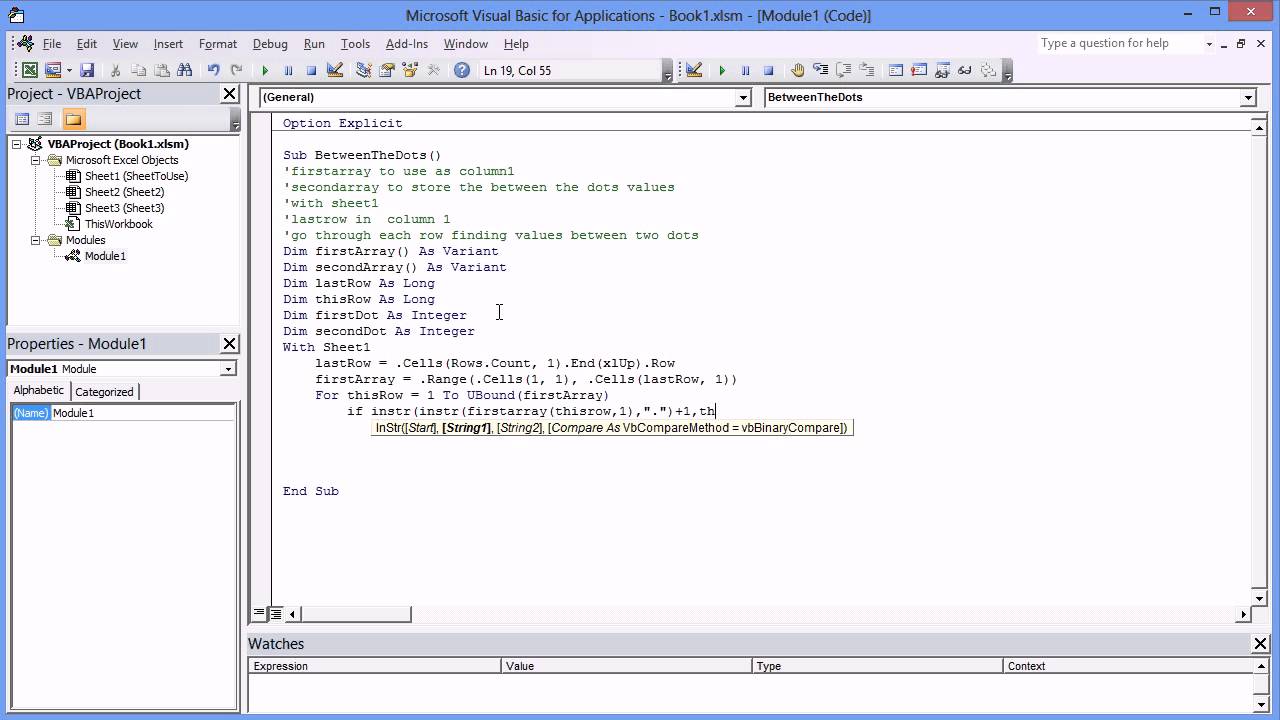Click the code window scroll down arrow
The height and width of the screenshot is (720, 1280).
[1259, 597]
